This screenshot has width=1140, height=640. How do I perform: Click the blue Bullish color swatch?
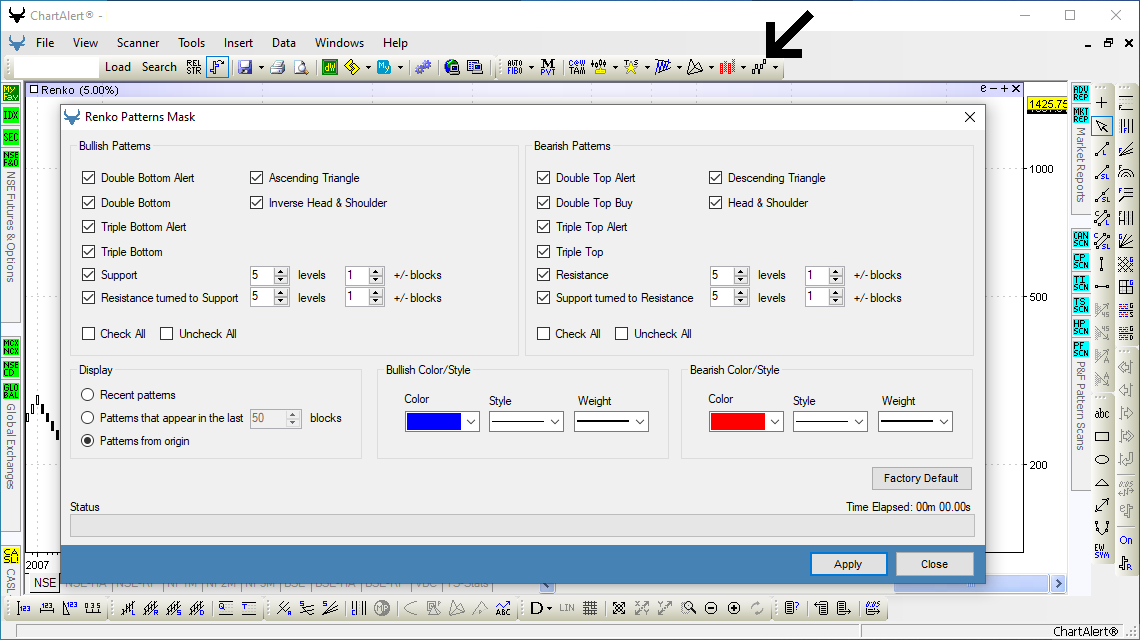[x=433, y=422]
